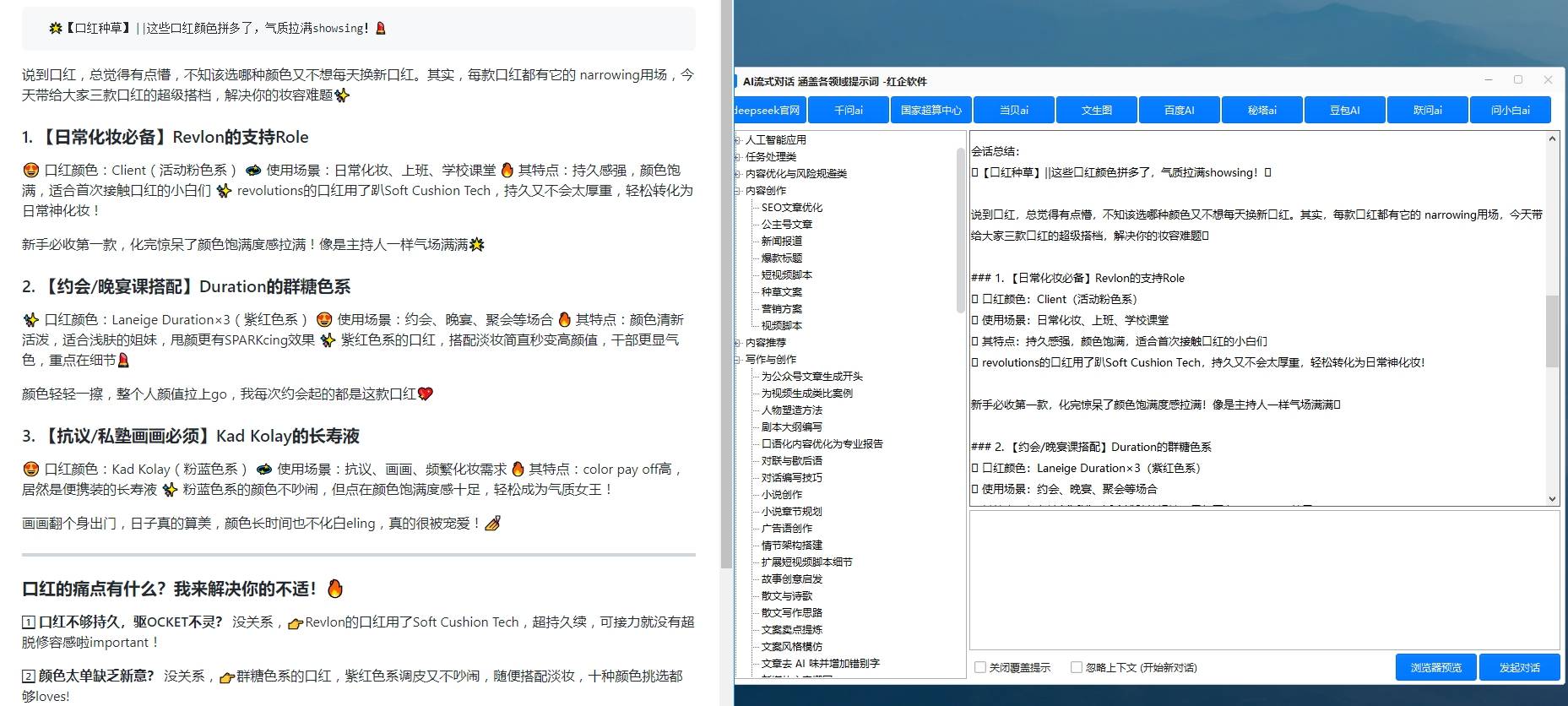
Task: Select 种草文案 prompt
Action: click(782, 292)
